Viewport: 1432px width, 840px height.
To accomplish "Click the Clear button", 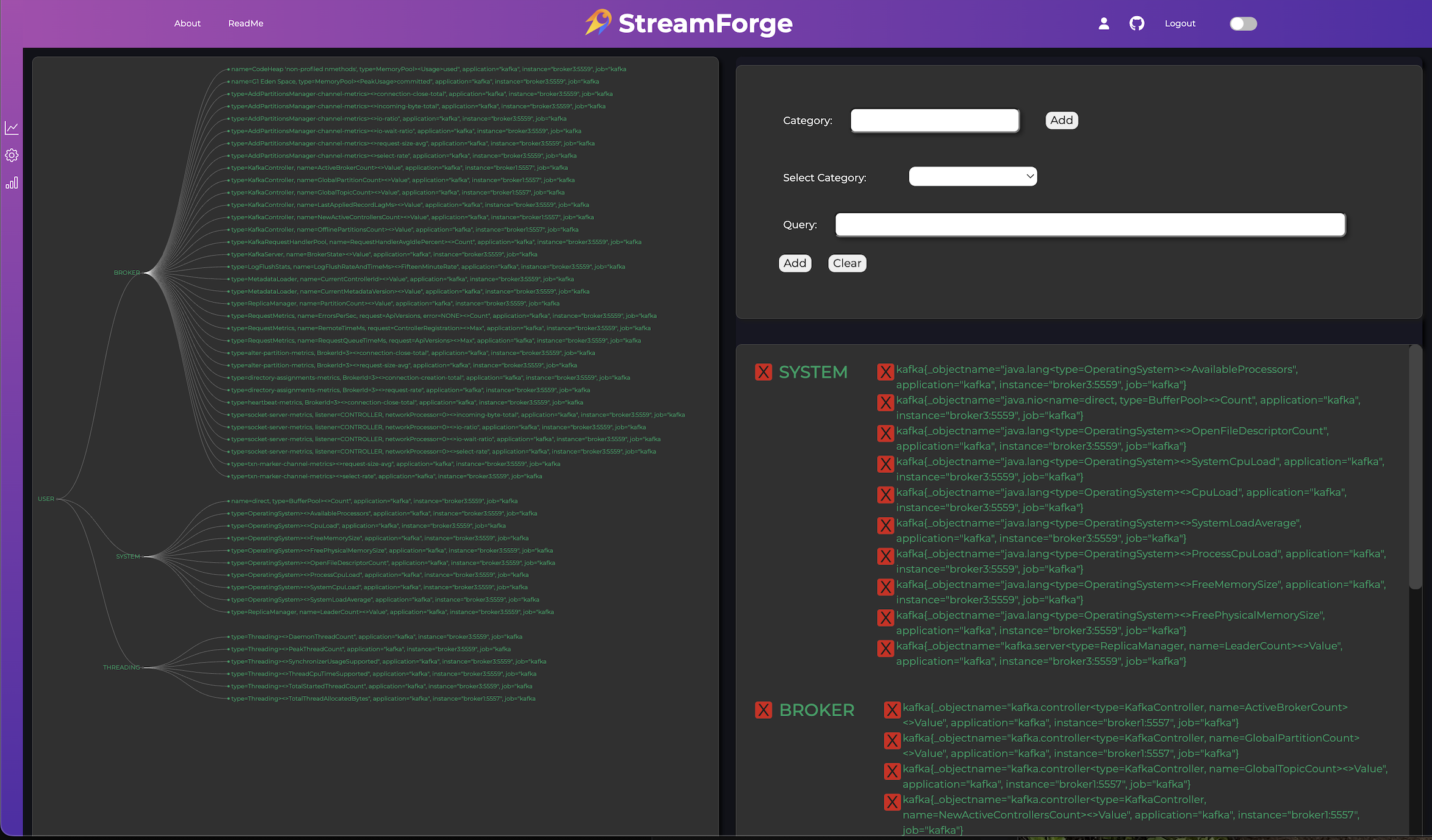I will [x=847, y=263].
